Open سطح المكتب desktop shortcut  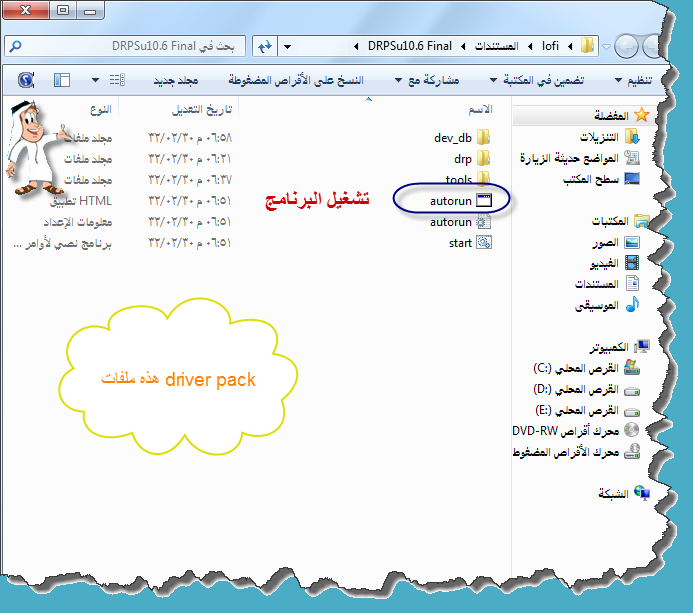(601, 179)
